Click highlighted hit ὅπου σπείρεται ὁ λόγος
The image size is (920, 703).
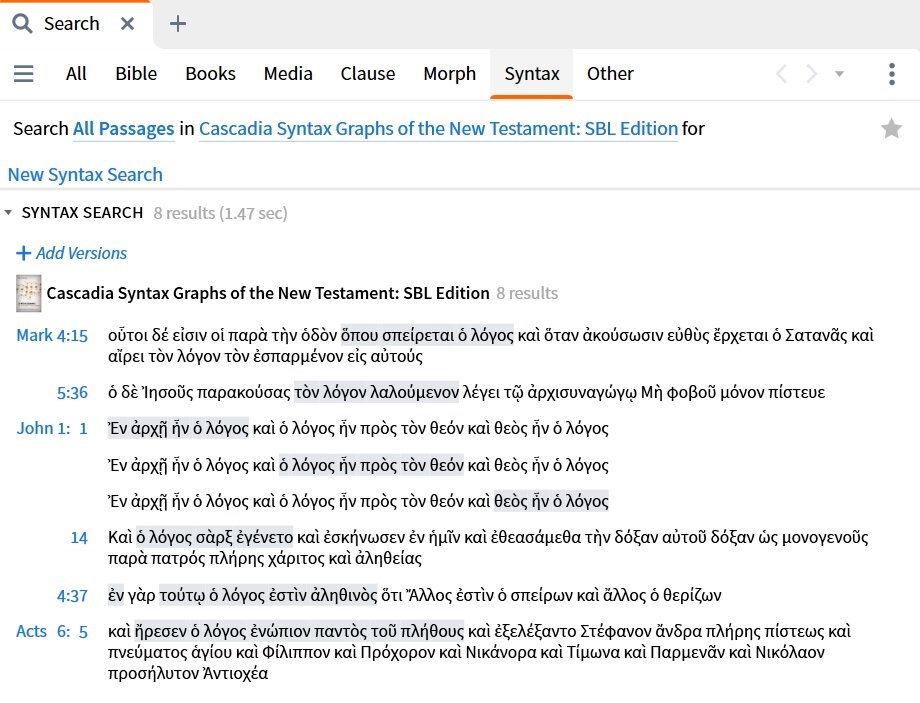[x=427, y=335]
